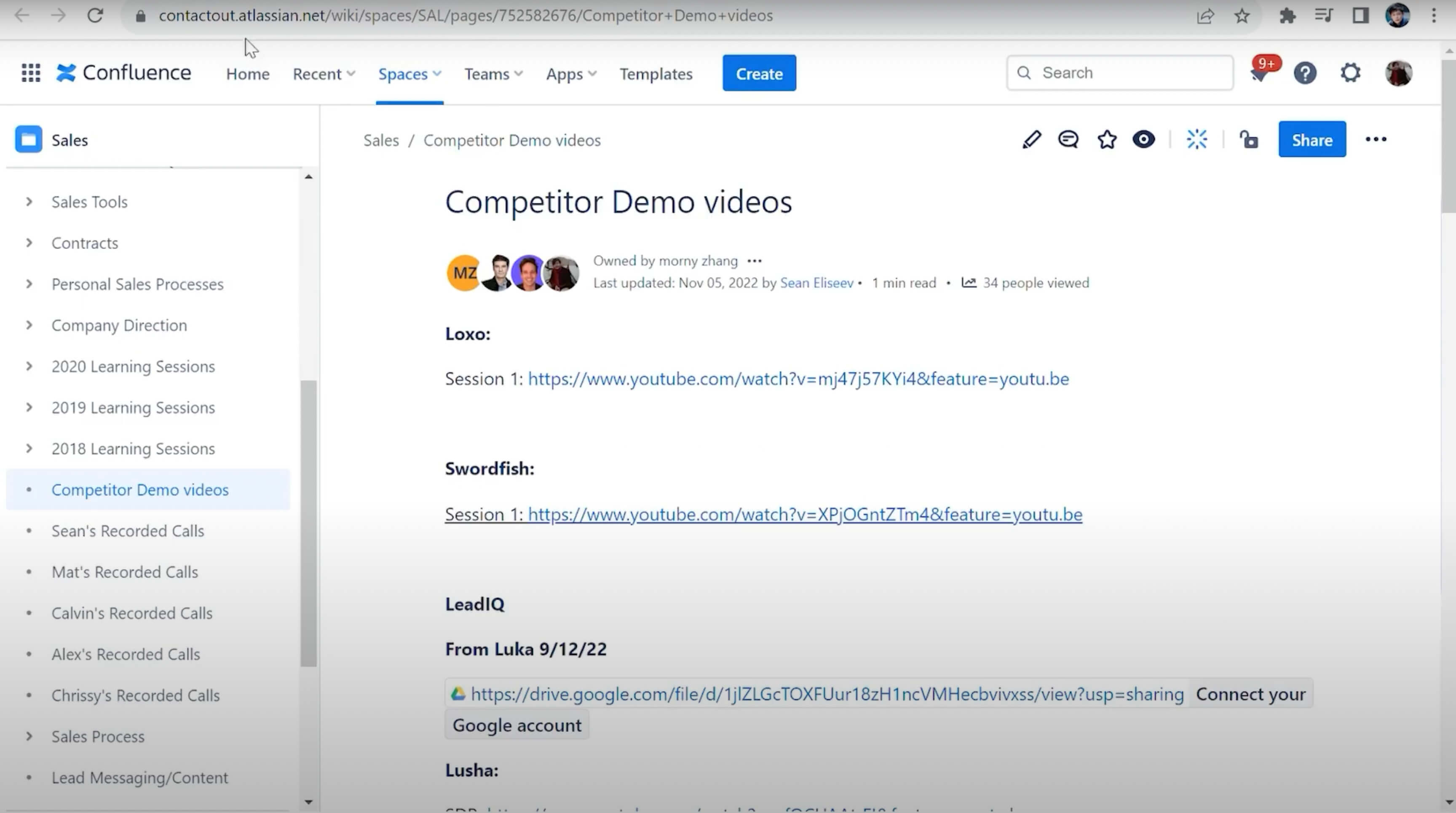Screen dimensions: 1456x813
Task: Open the Spaces navigation menu
Action: pos(409,74)
